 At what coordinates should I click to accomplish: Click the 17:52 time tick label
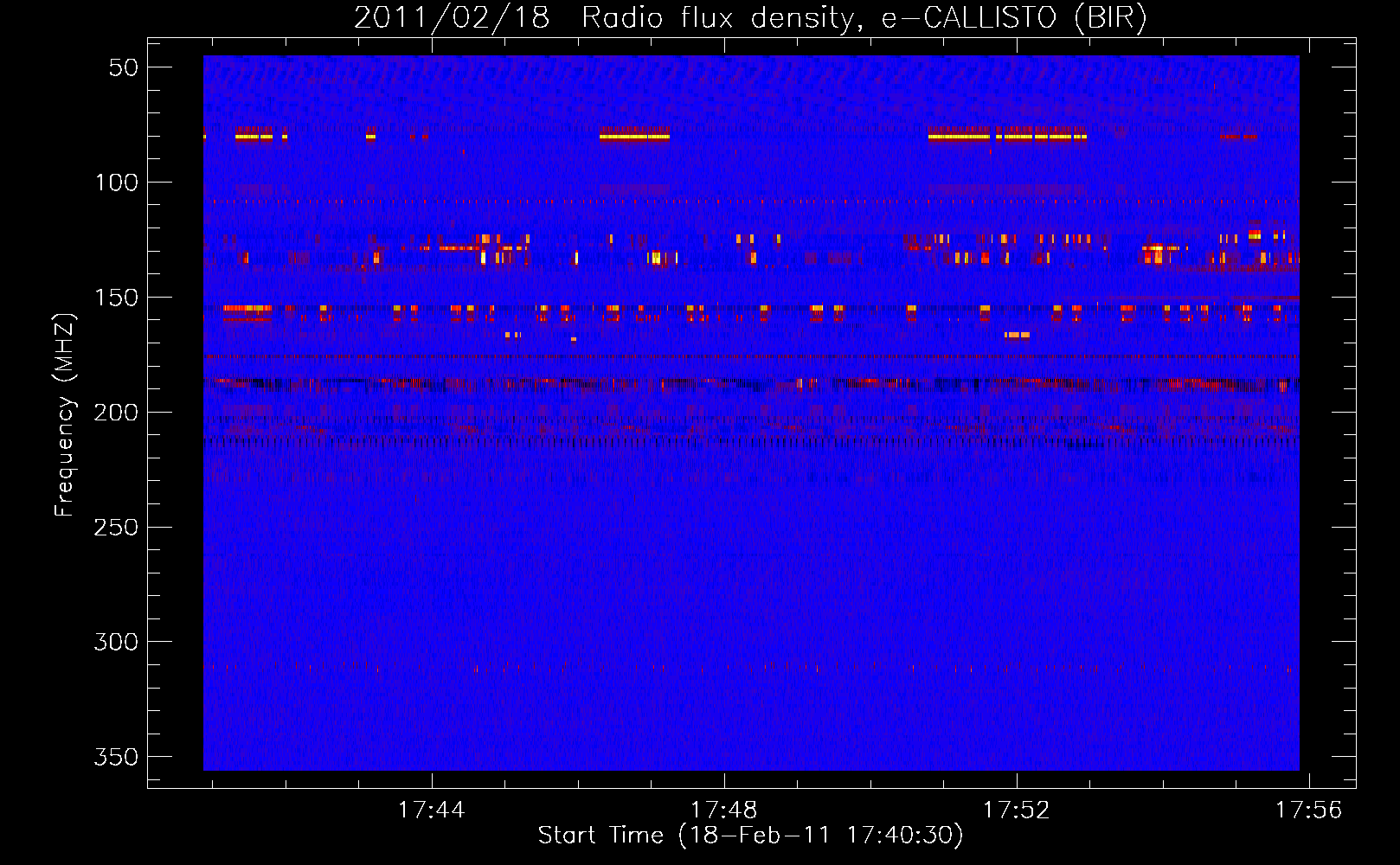pos(1016,811)
